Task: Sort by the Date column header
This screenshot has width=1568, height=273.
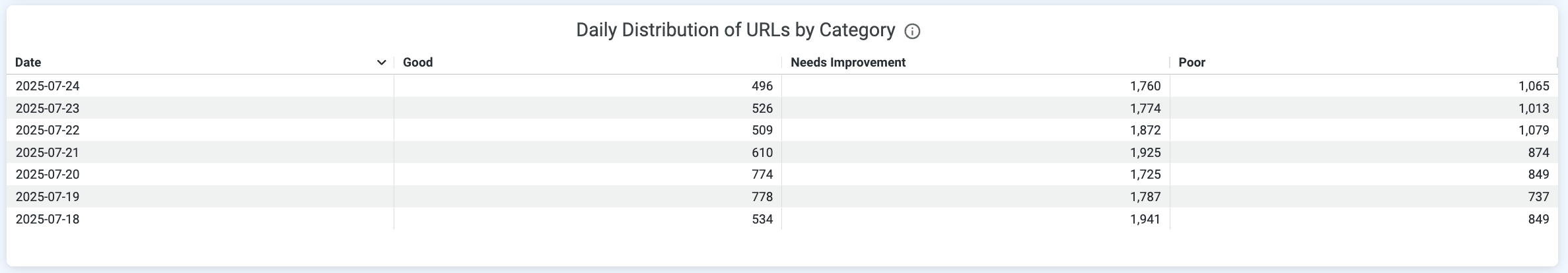Action: [x=28, y=63]
